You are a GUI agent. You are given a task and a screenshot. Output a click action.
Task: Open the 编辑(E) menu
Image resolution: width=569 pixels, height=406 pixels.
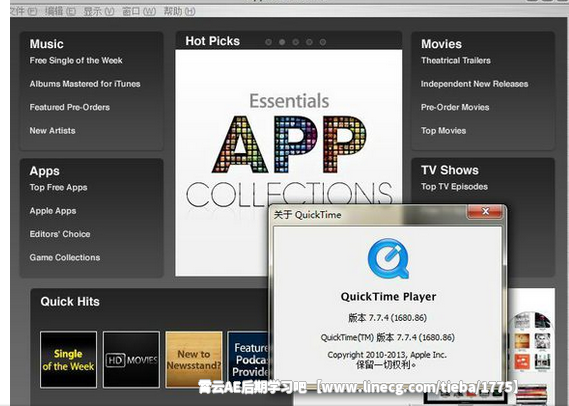coord(60,12)
